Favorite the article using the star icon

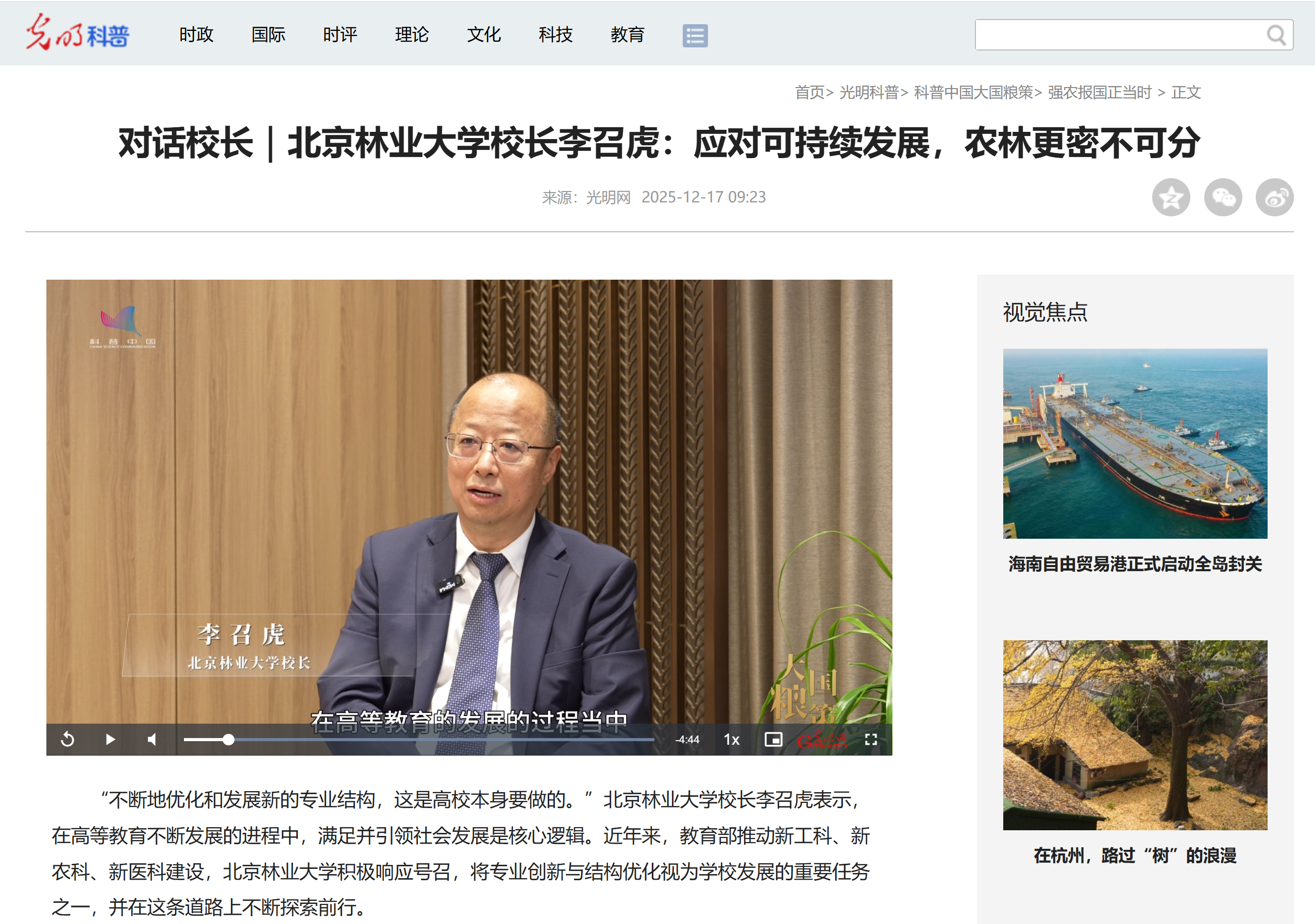1171,197
